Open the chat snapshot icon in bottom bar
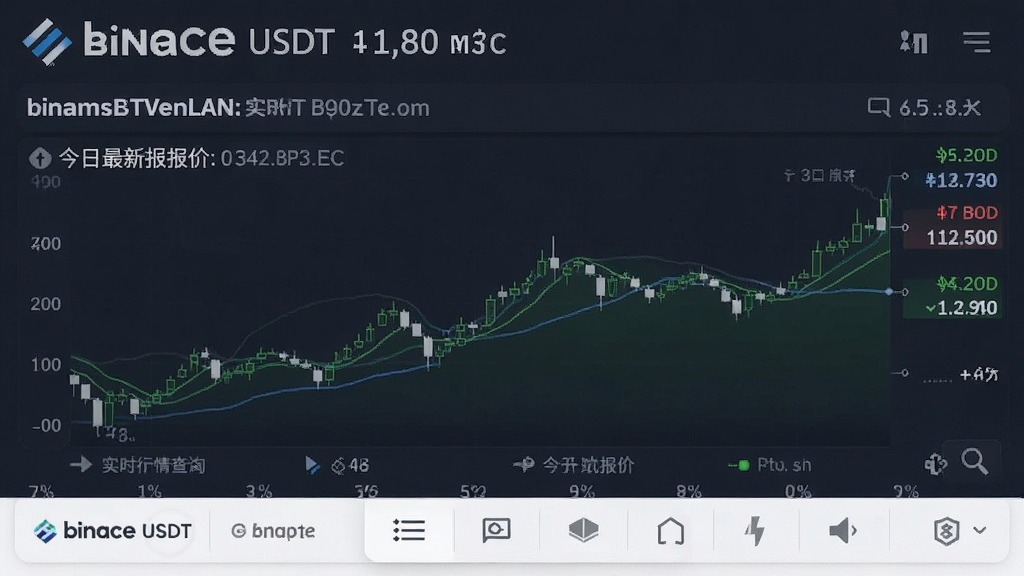Screen dimensions: 1024x576 point(496,530)
